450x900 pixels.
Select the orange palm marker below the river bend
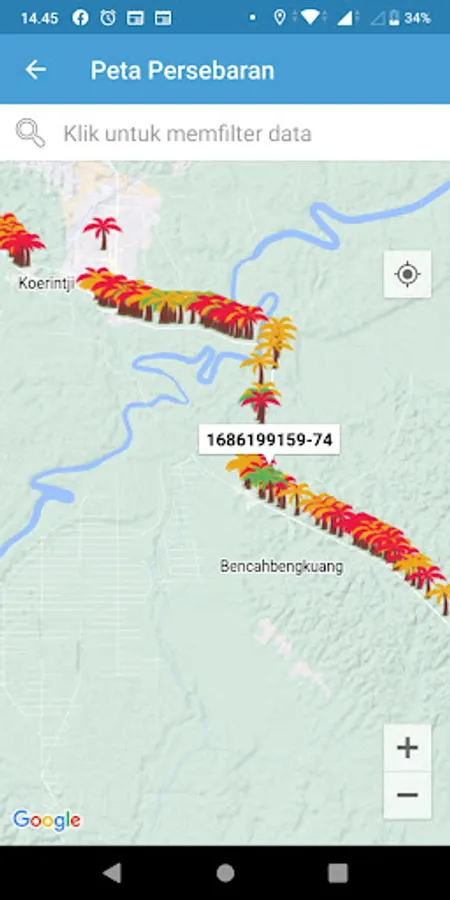click(259, 367)
